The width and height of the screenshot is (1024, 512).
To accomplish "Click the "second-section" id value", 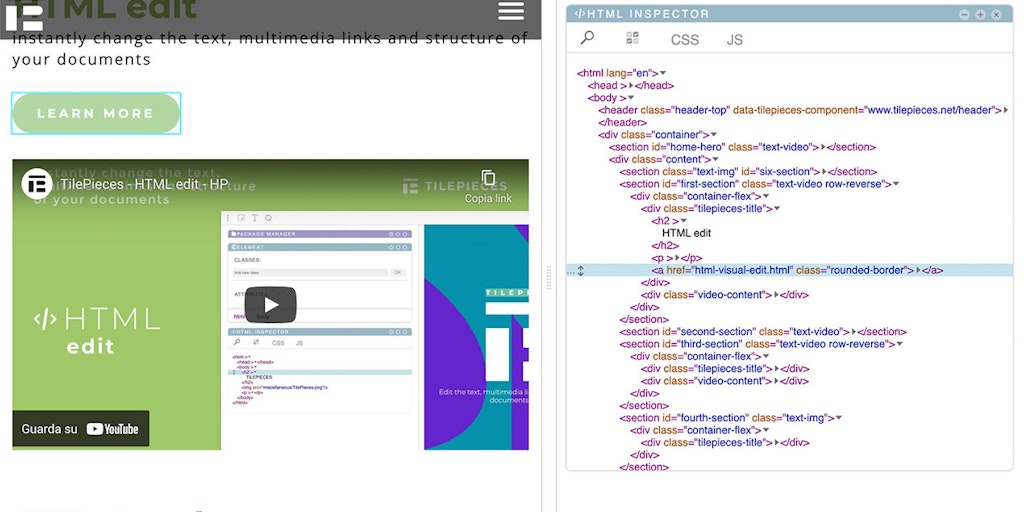I will tap(718, 332).
